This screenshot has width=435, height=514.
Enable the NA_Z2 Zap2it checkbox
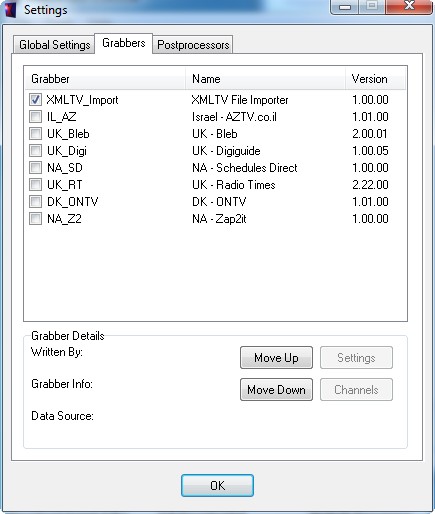[x=35, y=218]
